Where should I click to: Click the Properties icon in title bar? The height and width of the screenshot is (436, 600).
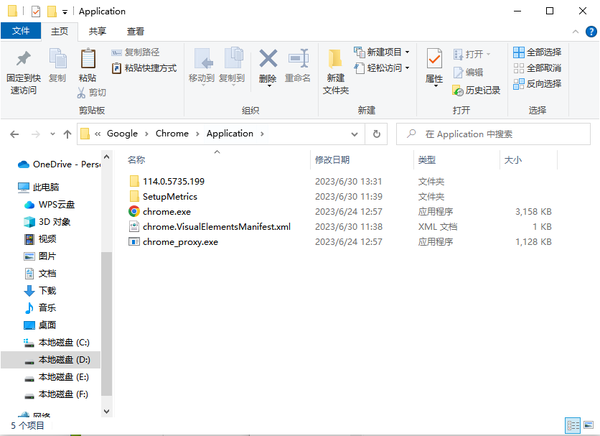point(36,11)
